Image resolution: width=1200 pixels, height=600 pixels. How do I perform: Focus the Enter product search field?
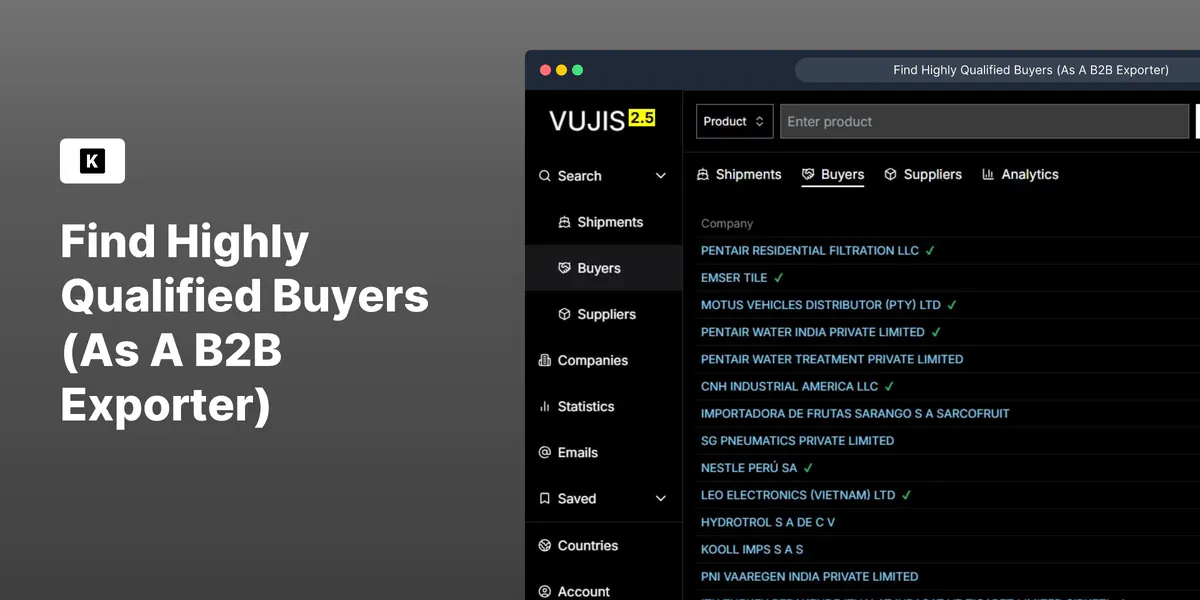tap(984, 121)
